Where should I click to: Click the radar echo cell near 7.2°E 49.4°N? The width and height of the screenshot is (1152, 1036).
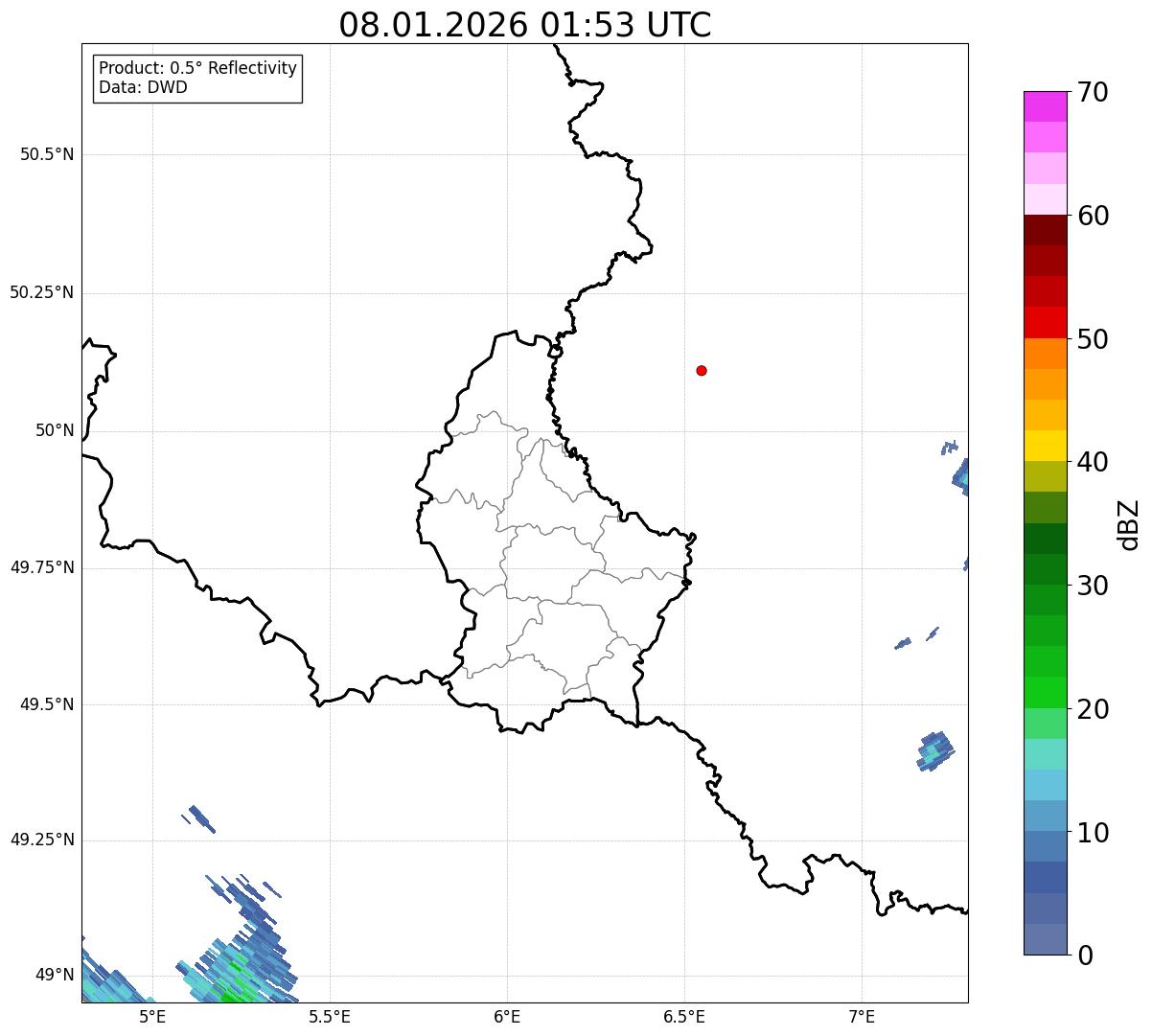935,750
